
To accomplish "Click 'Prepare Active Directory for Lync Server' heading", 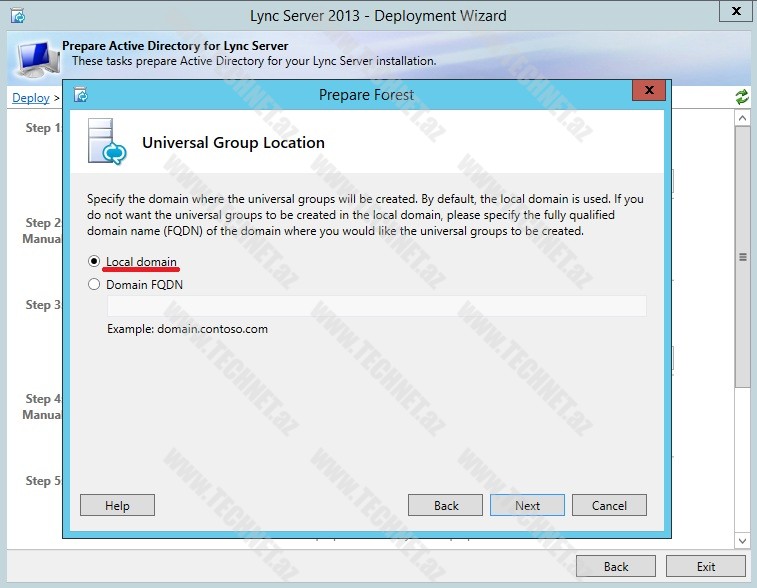I will point(175,46).
